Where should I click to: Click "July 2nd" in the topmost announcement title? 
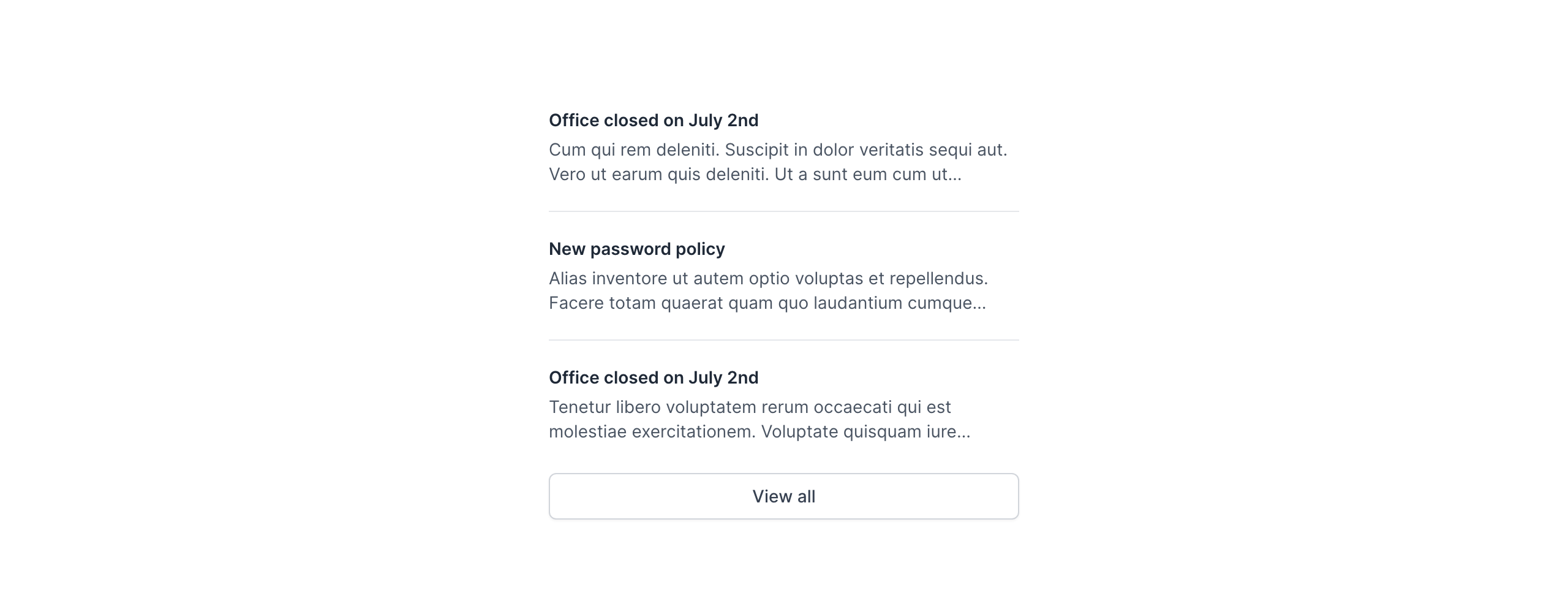coord(723,120)
